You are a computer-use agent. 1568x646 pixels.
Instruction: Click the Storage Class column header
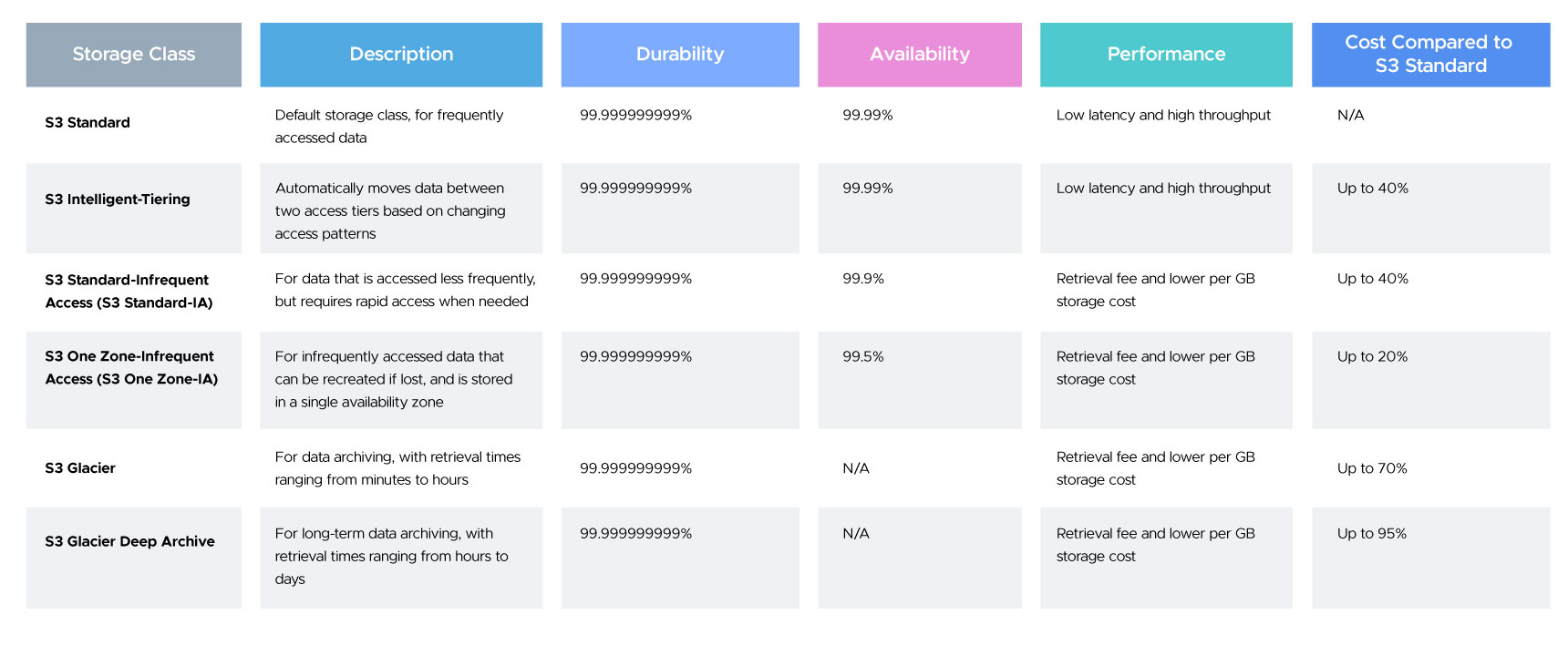[x=133, y=55]
